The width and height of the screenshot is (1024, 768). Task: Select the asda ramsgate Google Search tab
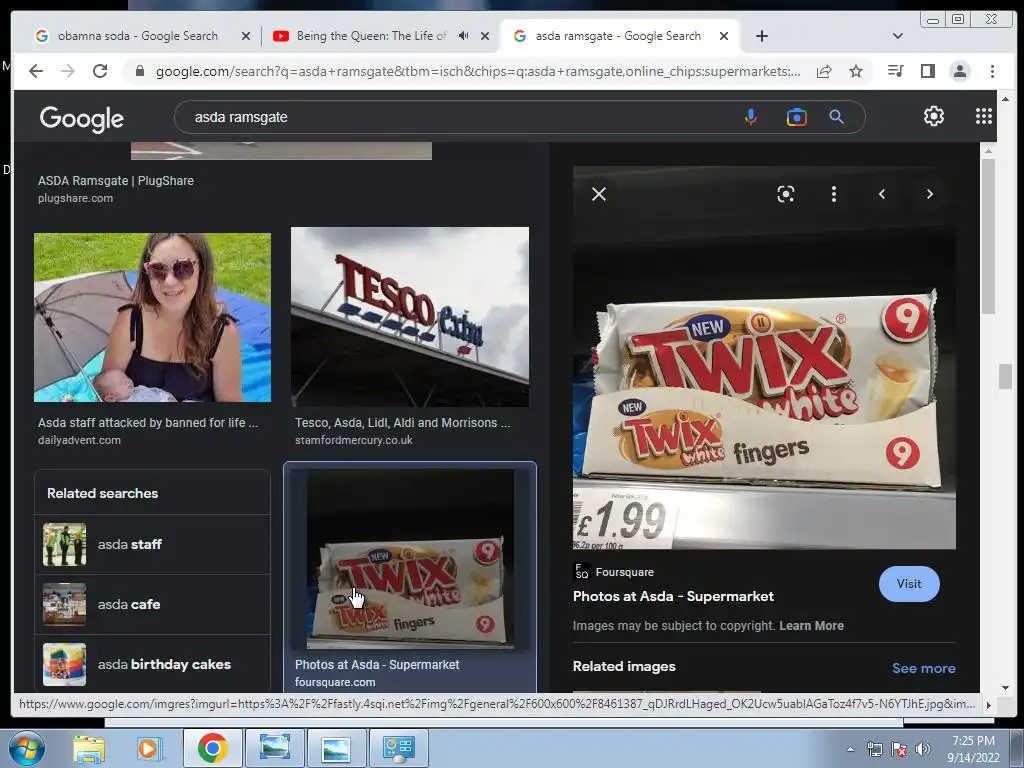617,36
